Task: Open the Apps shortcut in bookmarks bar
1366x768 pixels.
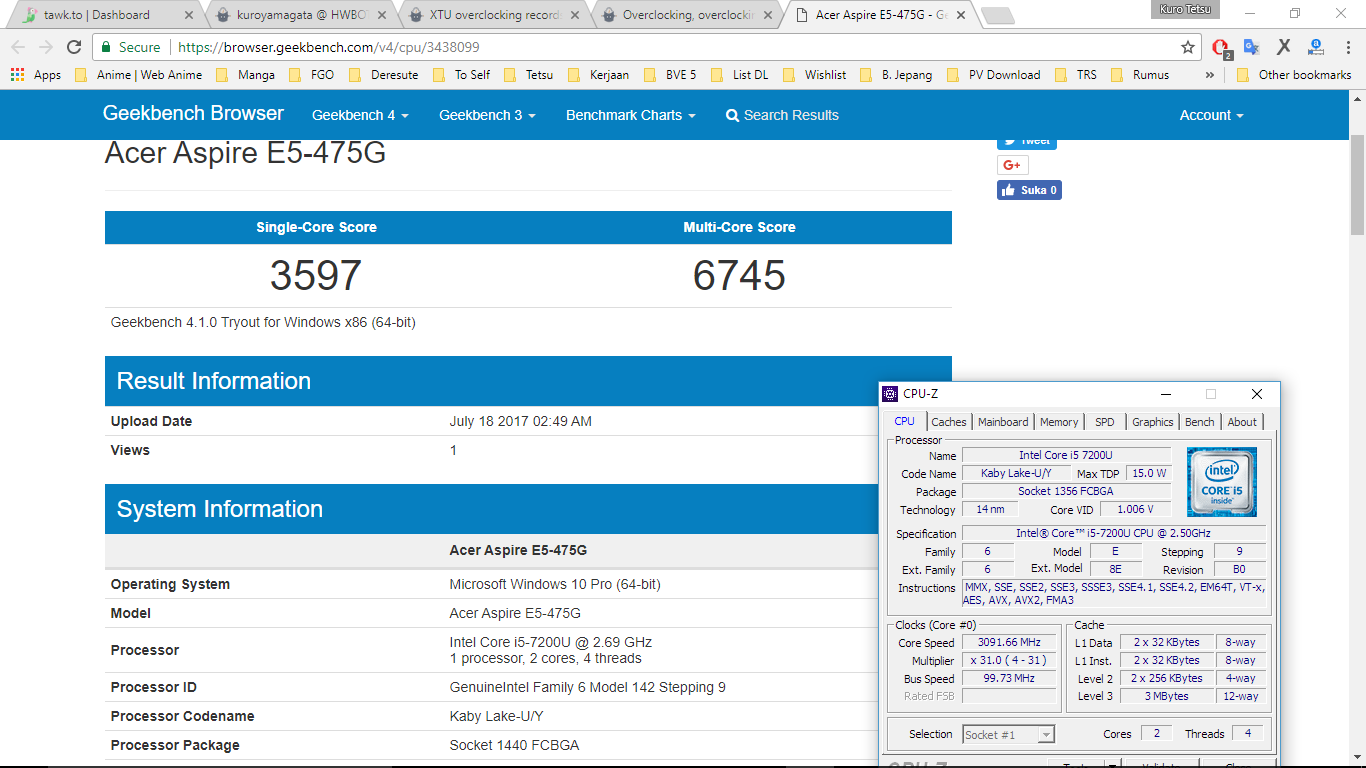Action: click(x=36, y=75)
